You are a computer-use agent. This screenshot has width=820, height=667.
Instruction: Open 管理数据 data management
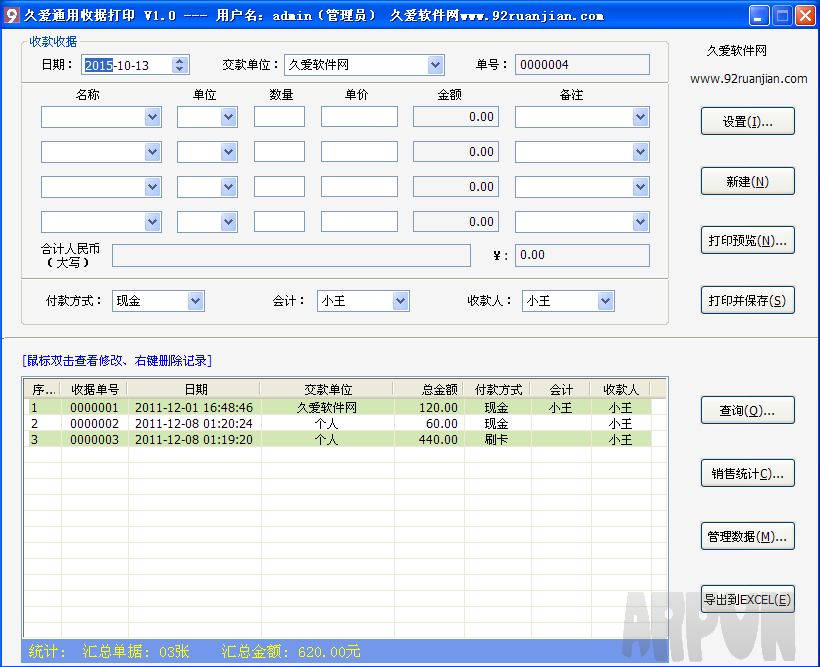(747, 536)
